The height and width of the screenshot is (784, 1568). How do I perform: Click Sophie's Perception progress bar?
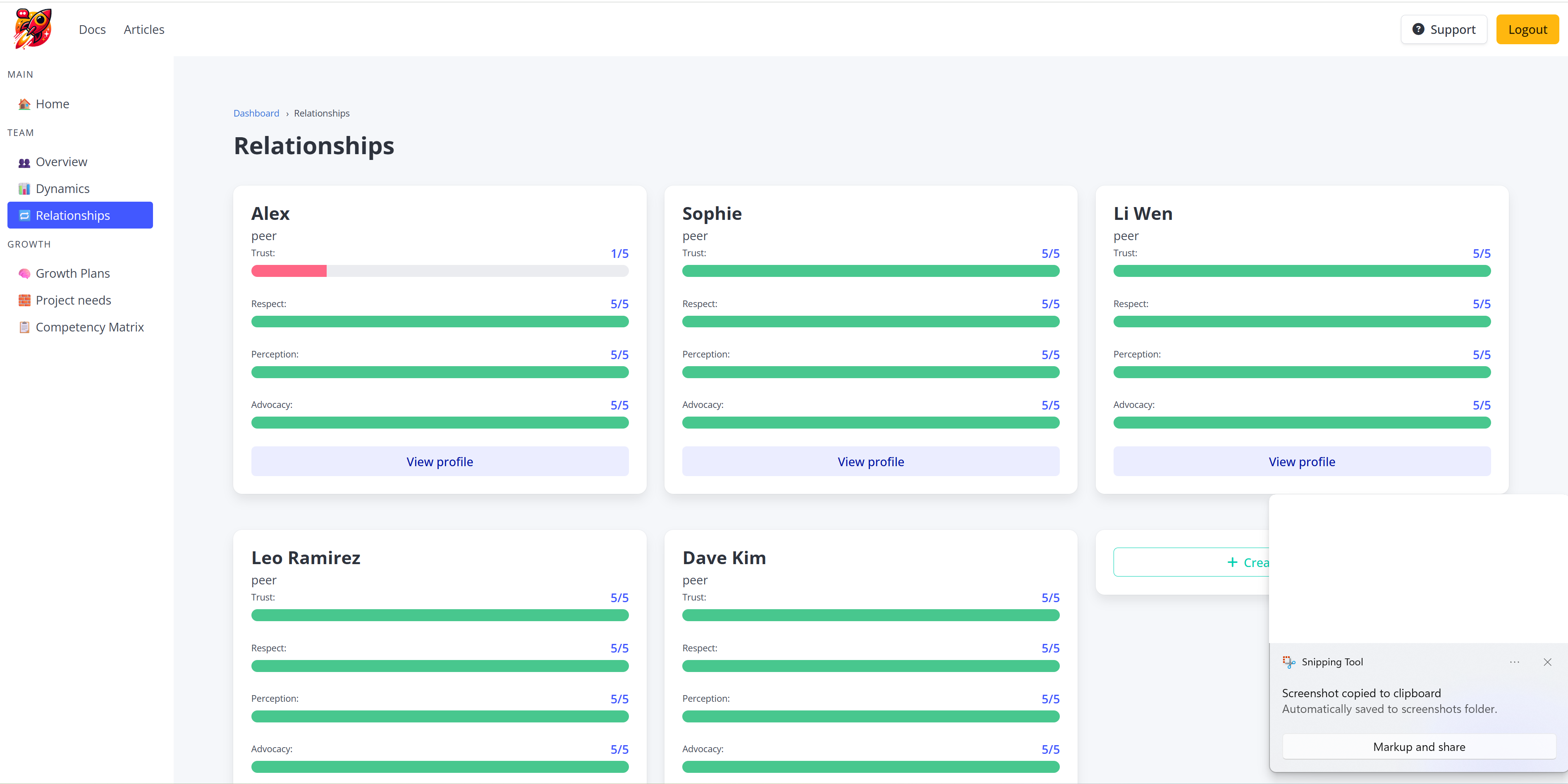pos(870,372)
